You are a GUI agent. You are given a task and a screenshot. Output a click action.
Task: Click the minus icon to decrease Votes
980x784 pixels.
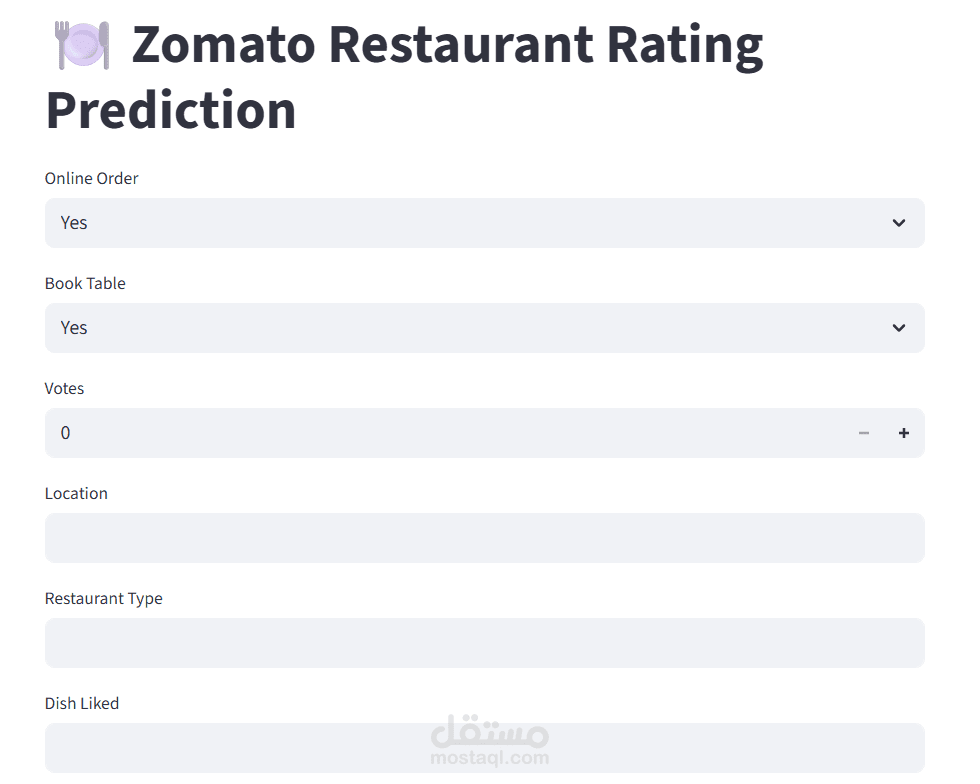[863, 433]
